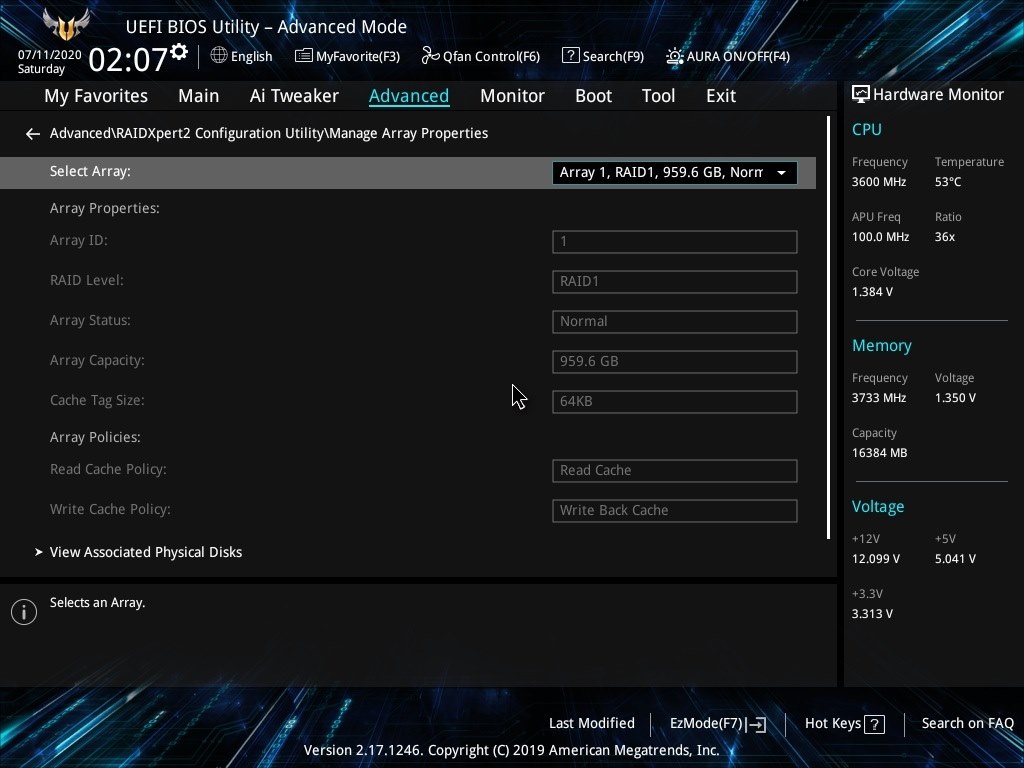This screenshot has width=1024, height=768.
Task: Click Core Voltage value 1.384 V
Action: pos(872,292)
